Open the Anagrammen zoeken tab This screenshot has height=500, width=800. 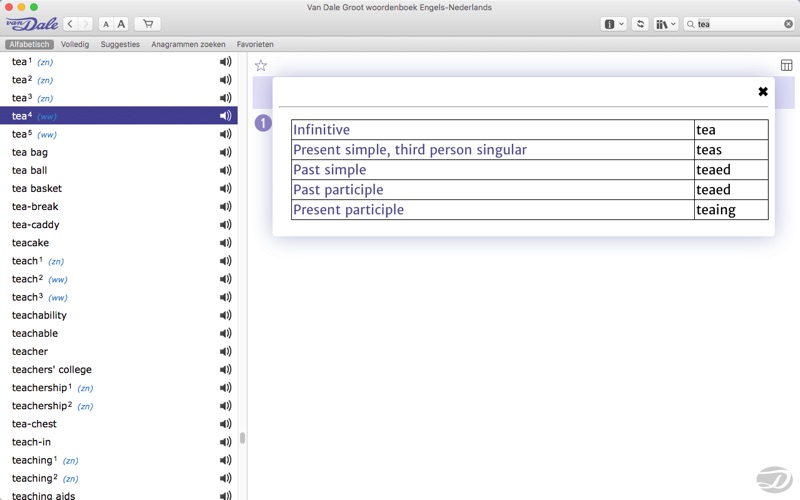coord(188,44)
